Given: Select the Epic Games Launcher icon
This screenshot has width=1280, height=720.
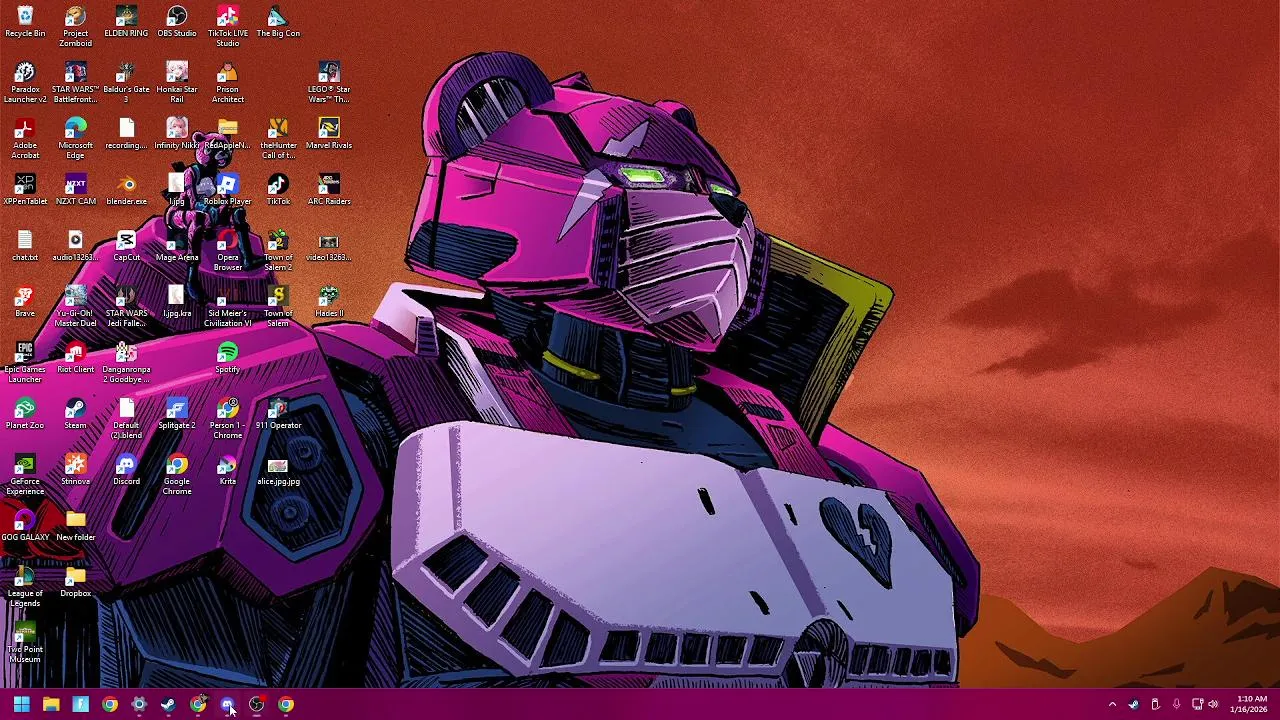Looking at the screenshot, I should pyautogui.click(x=25, y=363).
